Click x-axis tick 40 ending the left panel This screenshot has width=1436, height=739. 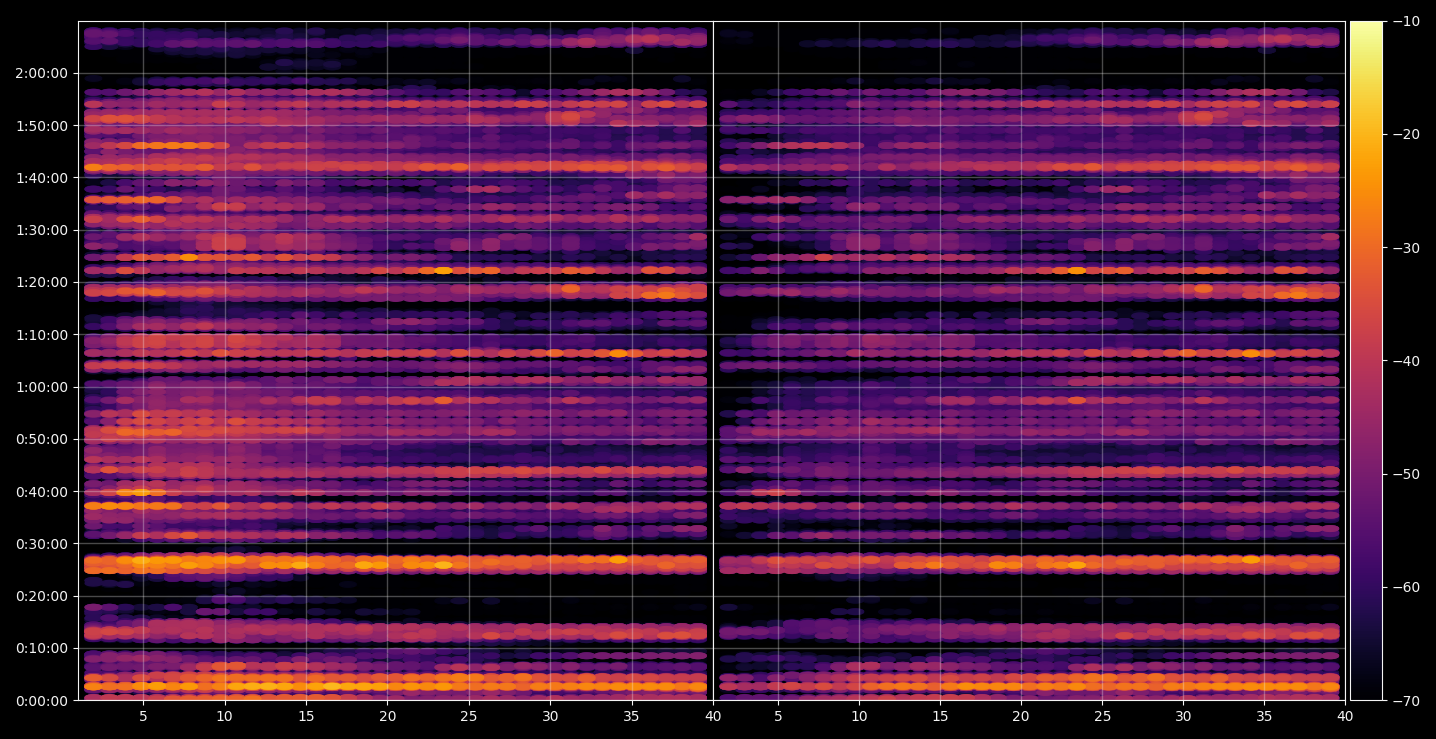coord(713,716)
